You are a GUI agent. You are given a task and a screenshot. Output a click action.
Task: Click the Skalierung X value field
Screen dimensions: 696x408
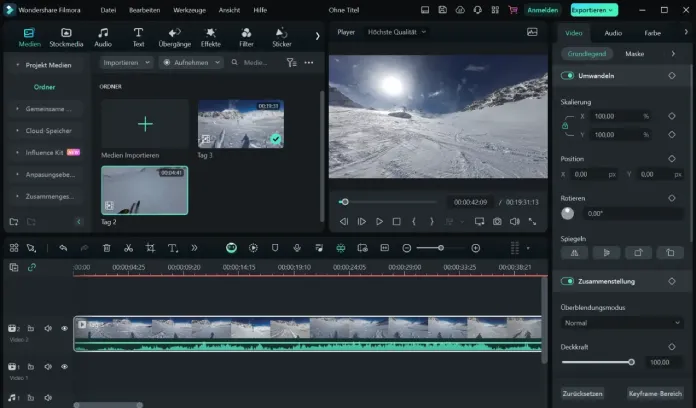coord(620,116)
